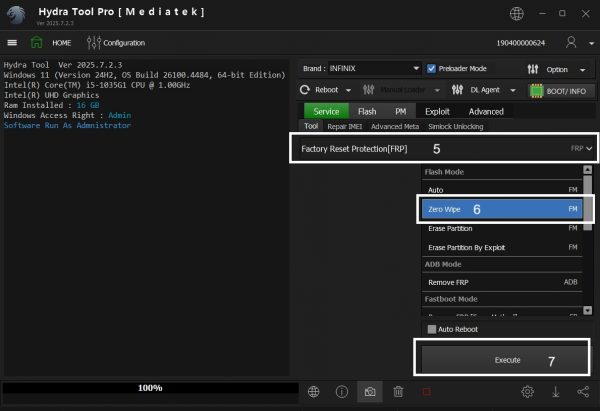Expand the Manual Loader dropdown arrow
Screen dimensions: 600x411
coord(437,91)
